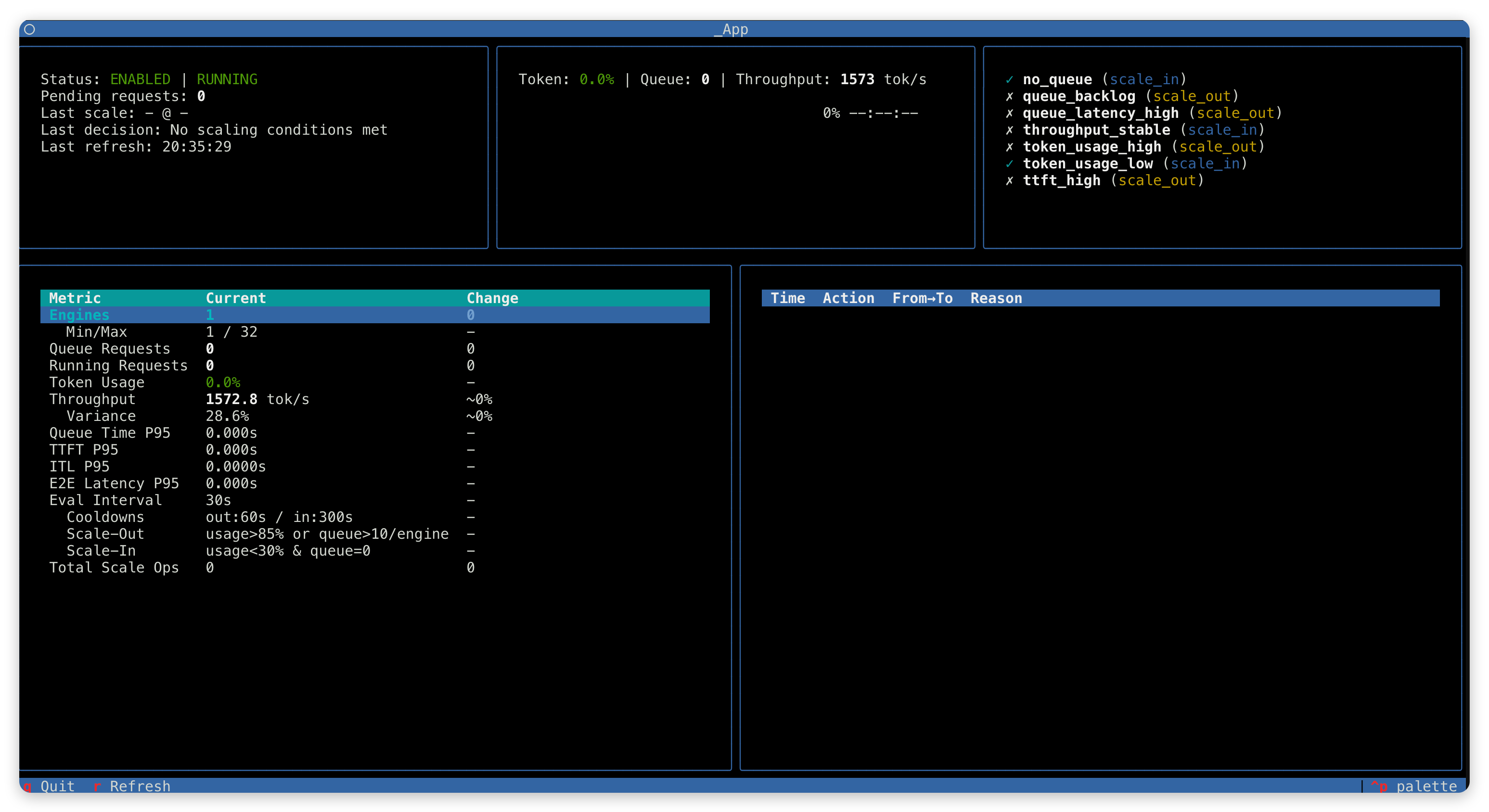Screen dimensions: 1489x812
Task: Click the Time column header in history table
Action: 787,298
